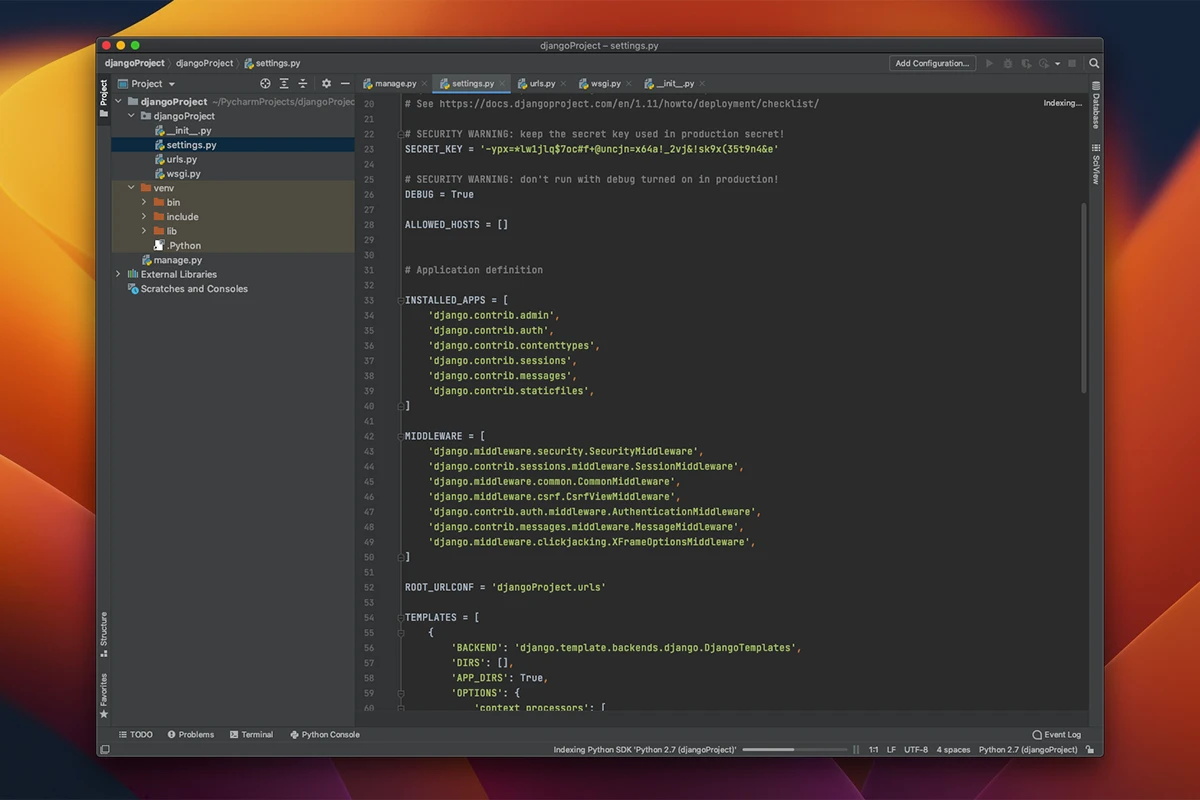Expand External Libraries node
The image size is (1200, 800).
tap(118, 274)
